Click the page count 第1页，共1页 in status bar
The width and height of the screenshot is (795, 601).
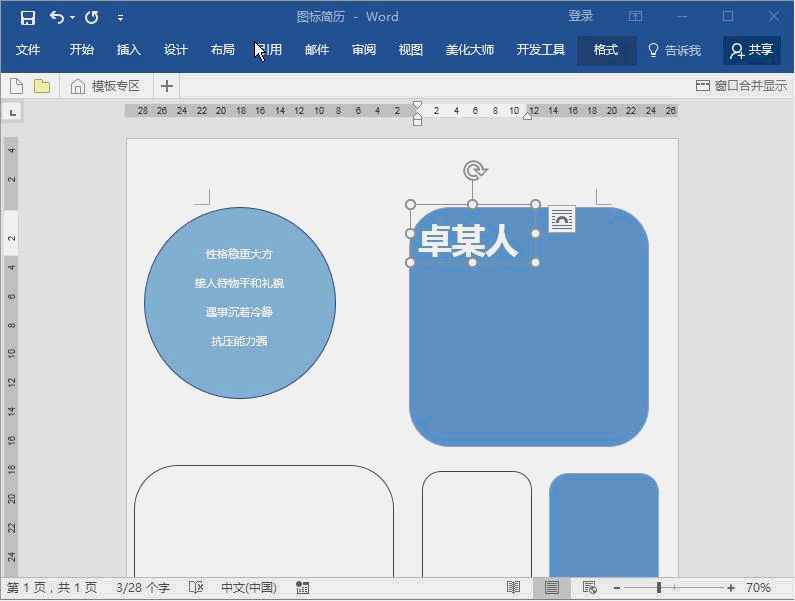tap(52, 588)
